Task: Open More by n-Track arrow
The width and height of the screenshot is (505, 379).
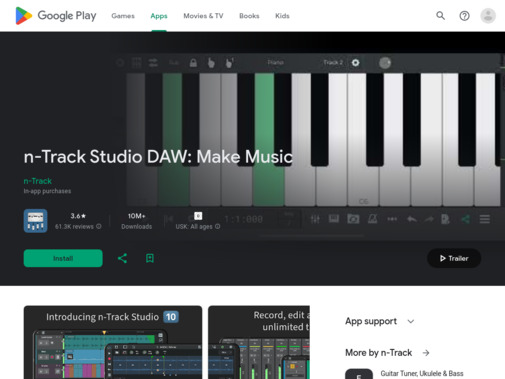Action: [426, 353]
